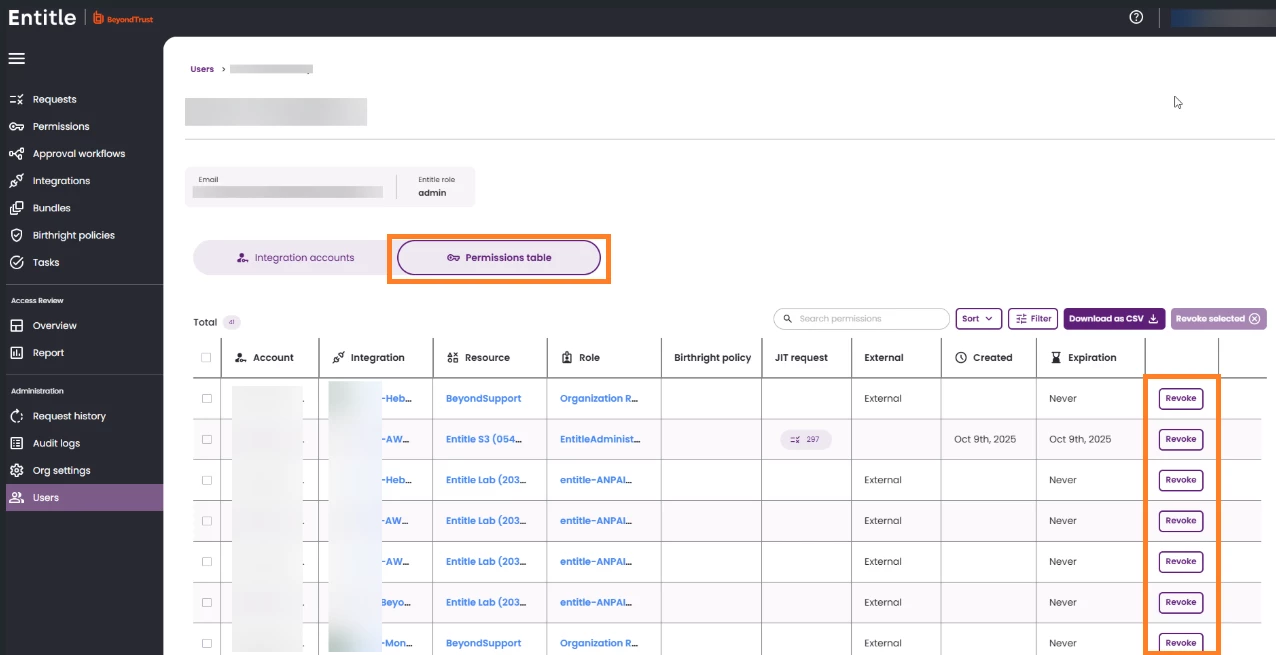Check the -Mon… BeyondSupport row checkbox
The height and width of the screenshot is (655, 1276).
(x=206, y=643)
